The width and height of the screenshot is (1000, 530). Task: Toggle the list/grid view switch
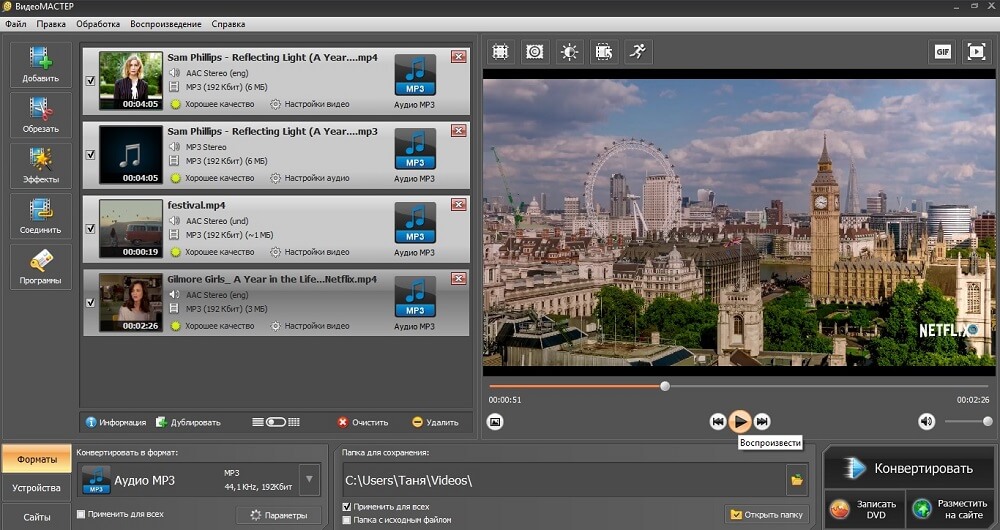(276, 422)
